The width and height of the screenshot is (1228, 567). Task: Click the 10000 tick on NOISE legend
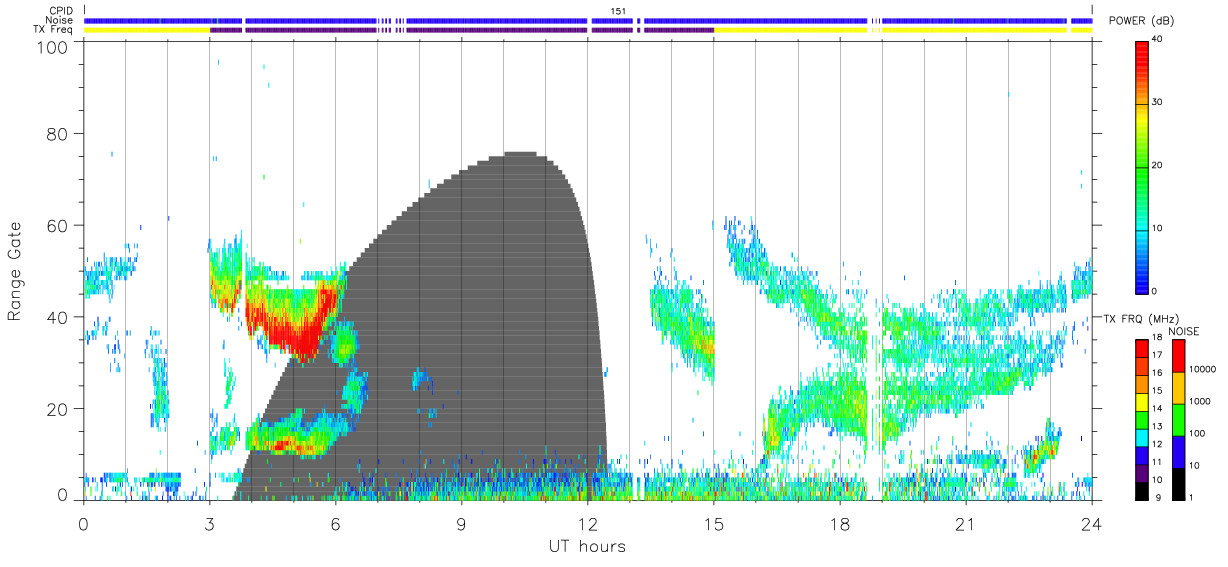pos(1204,369)
